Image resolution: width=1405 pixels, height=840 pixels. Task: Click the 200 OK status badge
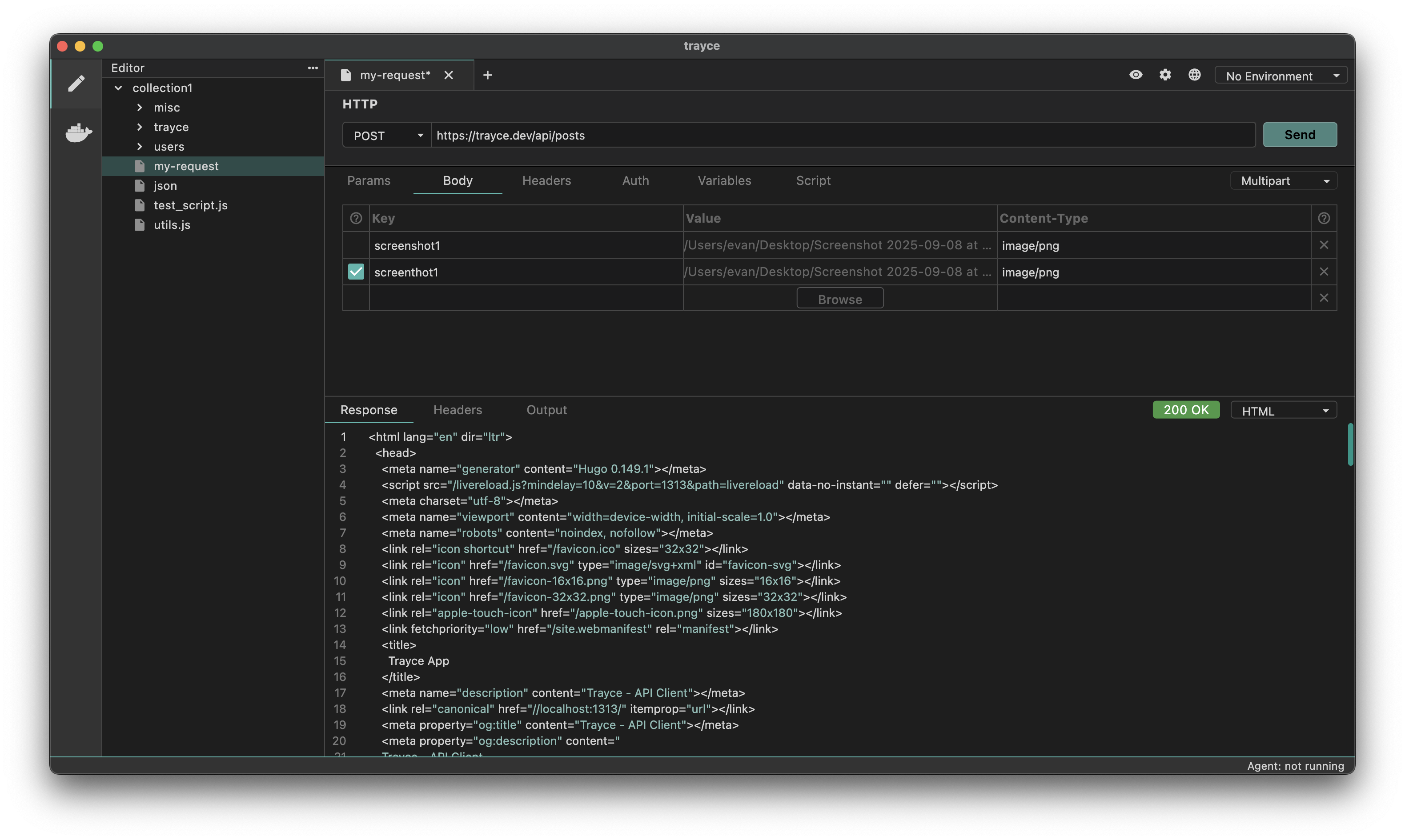pos(1186,410)
